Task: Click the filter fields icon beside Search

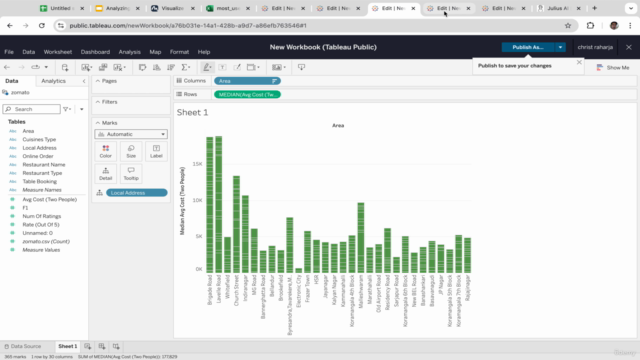Action: (67, 109)
